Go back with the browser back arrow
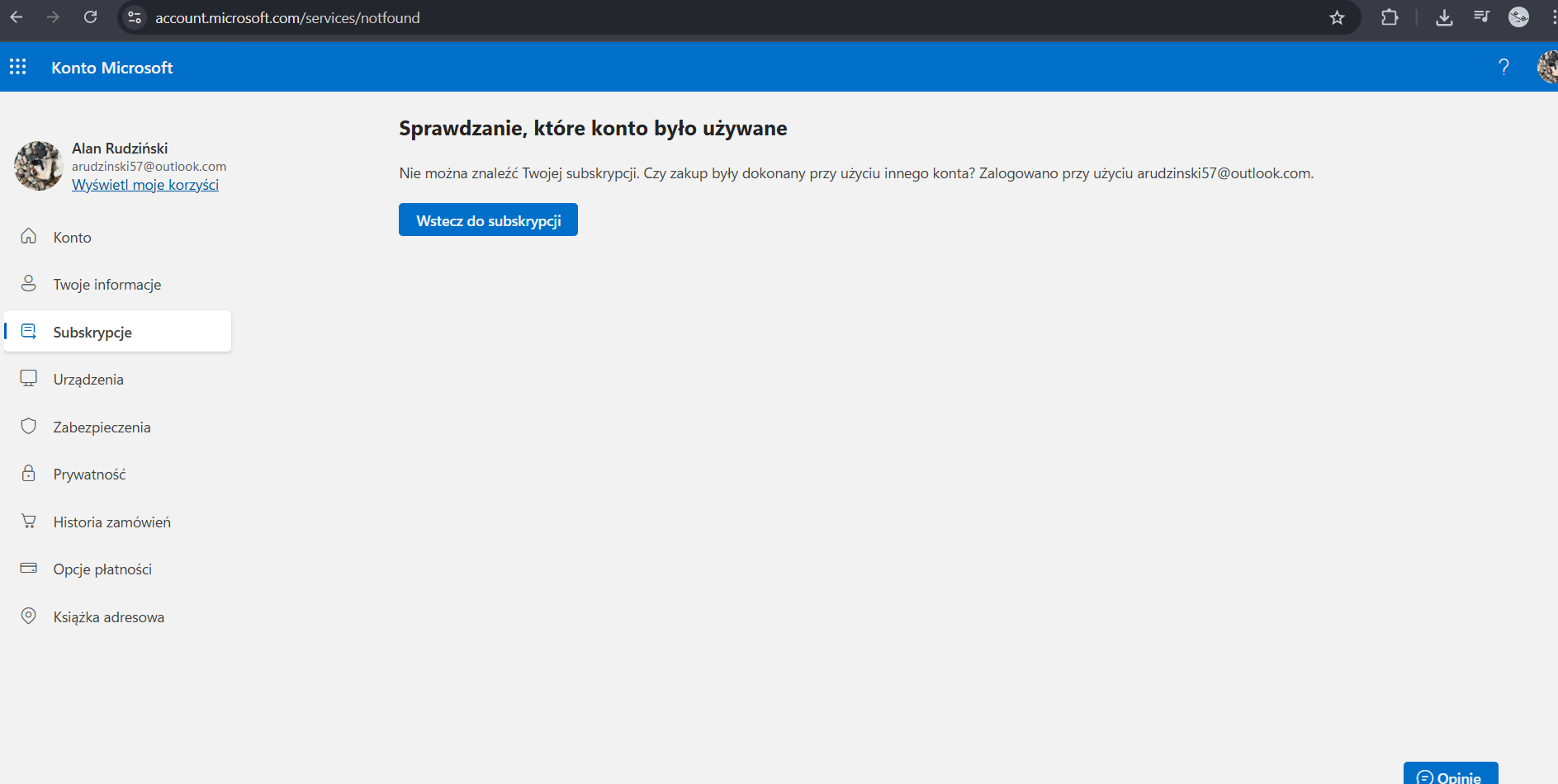The height and width of the screenshot is (784, 1558). point(17,17)
